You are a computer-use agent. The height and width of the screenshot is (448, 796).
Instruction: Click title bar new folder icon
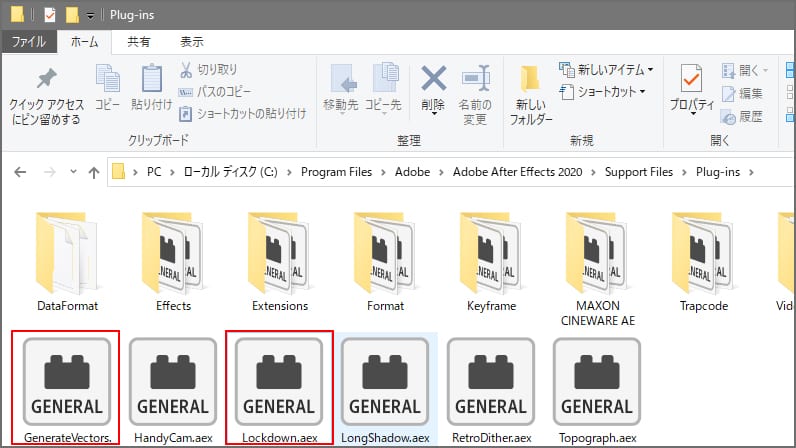72,15
